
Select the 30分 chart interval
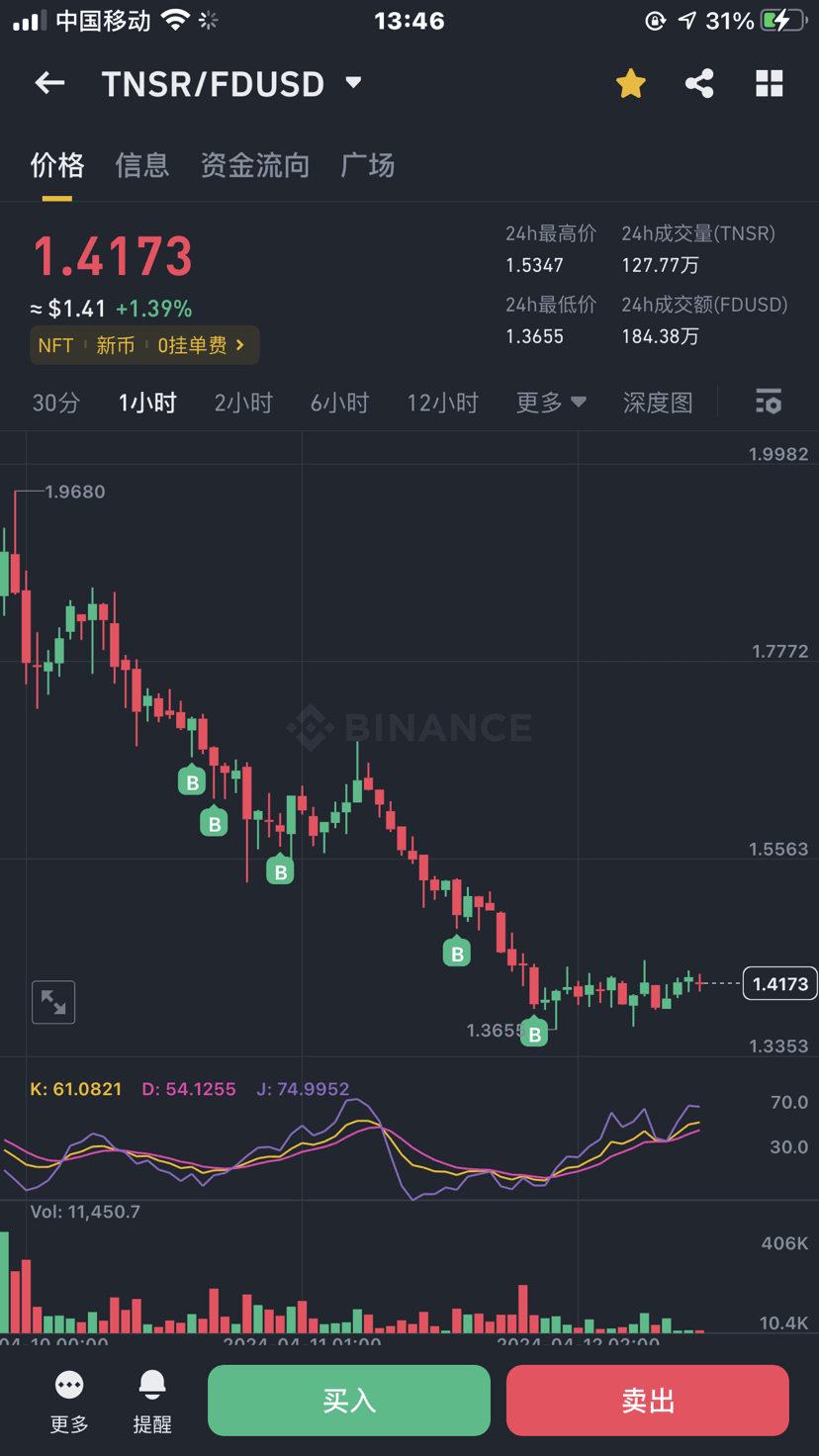[55, 403]
